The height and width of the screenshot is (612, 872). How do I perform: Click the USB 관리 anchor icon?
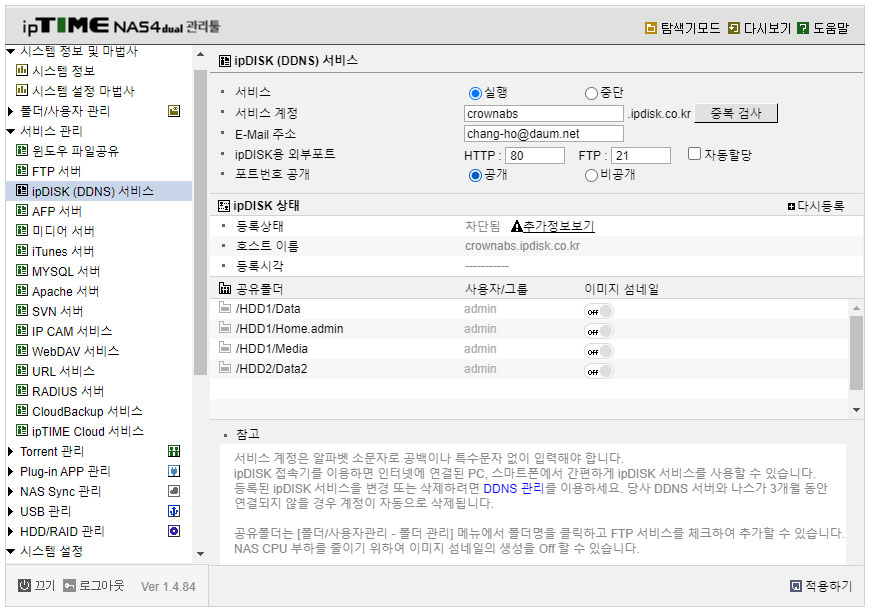coord(174,511)
